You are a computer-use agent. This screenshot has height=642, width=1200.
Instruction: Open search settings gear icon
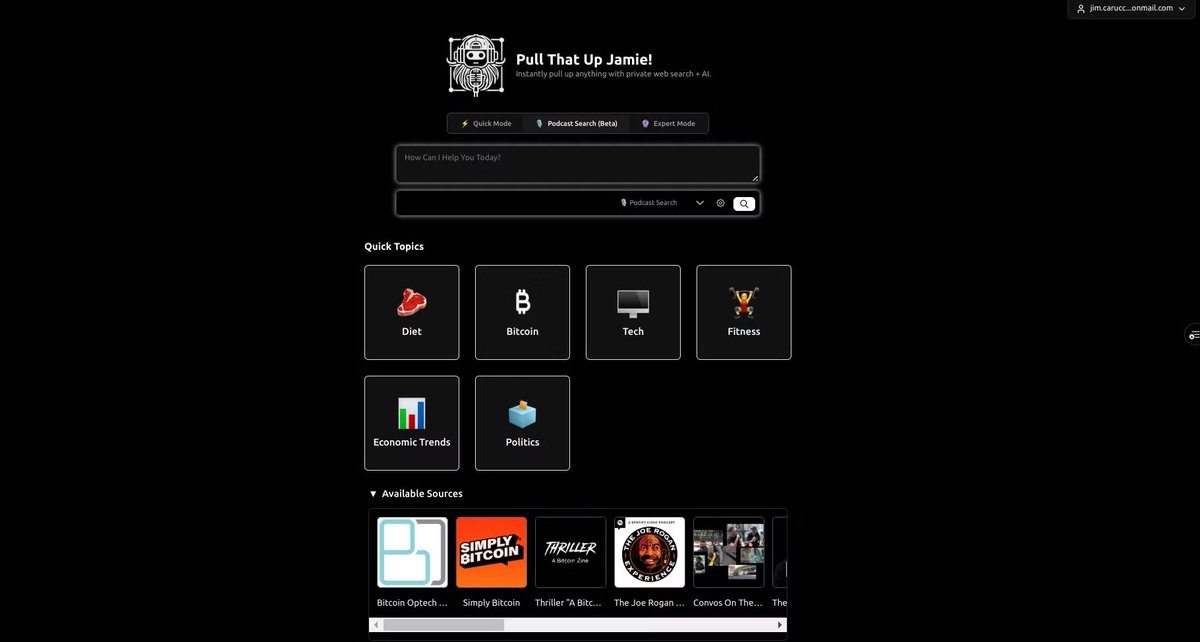pos(720,203)
